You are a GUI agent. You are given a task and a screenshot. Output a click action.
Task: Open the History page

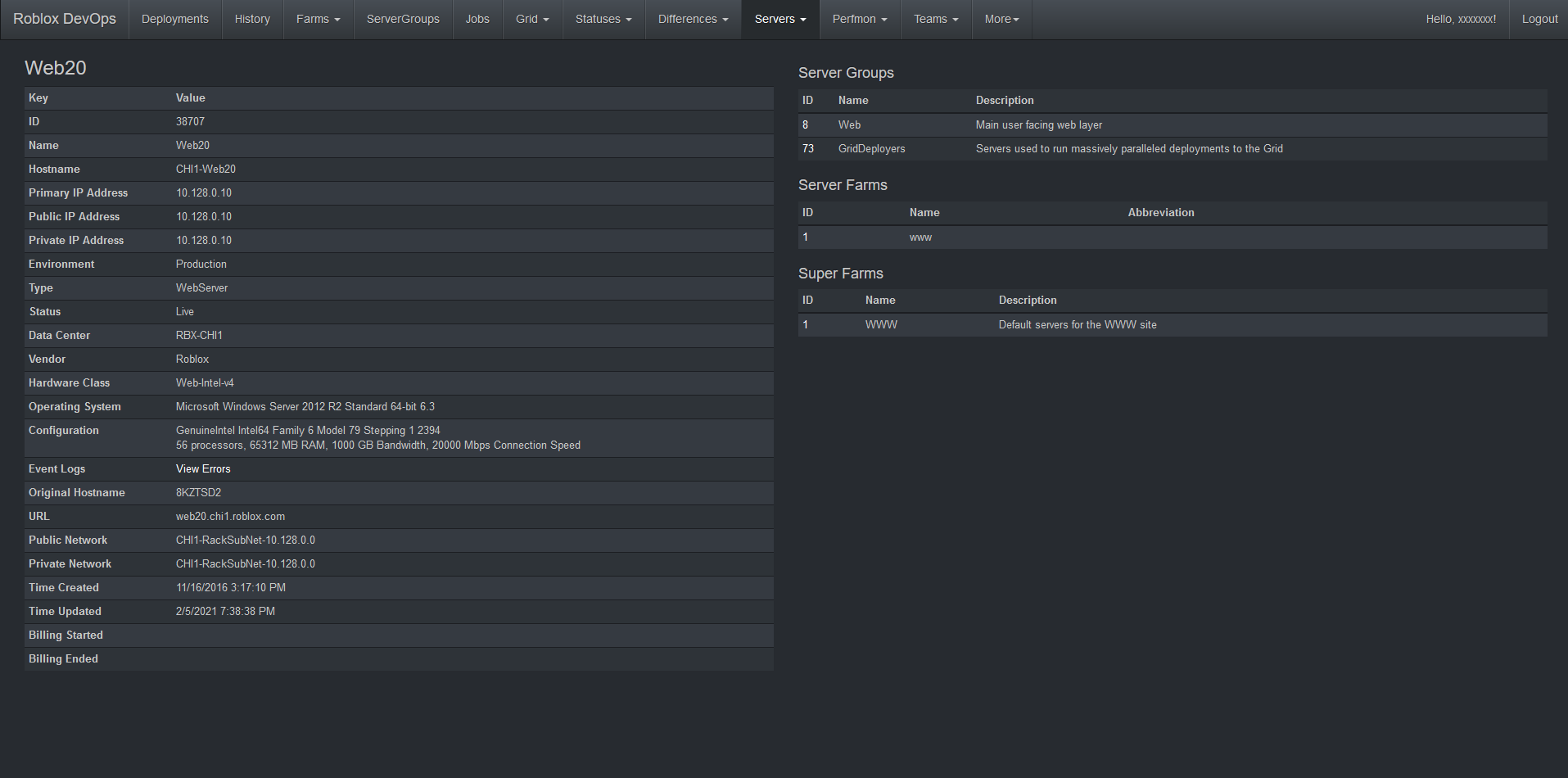point(252,19)
